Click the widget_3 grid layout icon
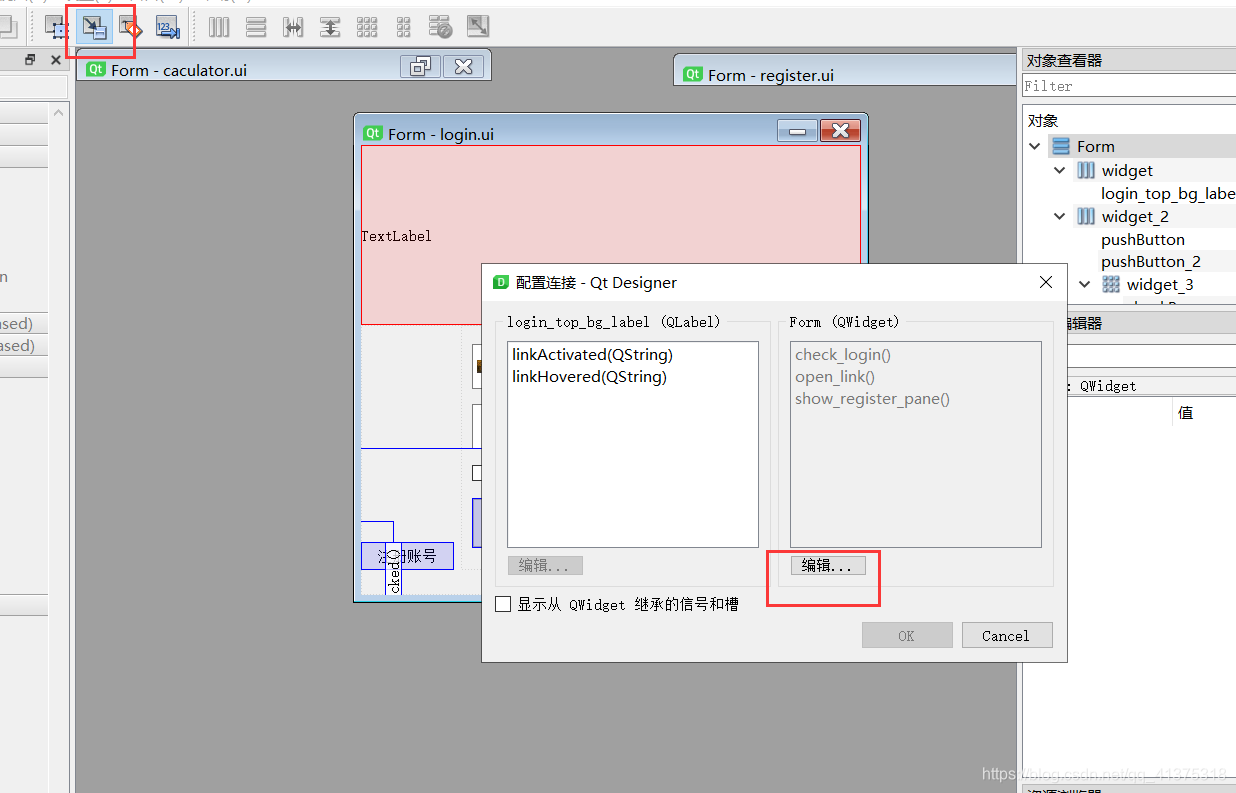 1111,284
